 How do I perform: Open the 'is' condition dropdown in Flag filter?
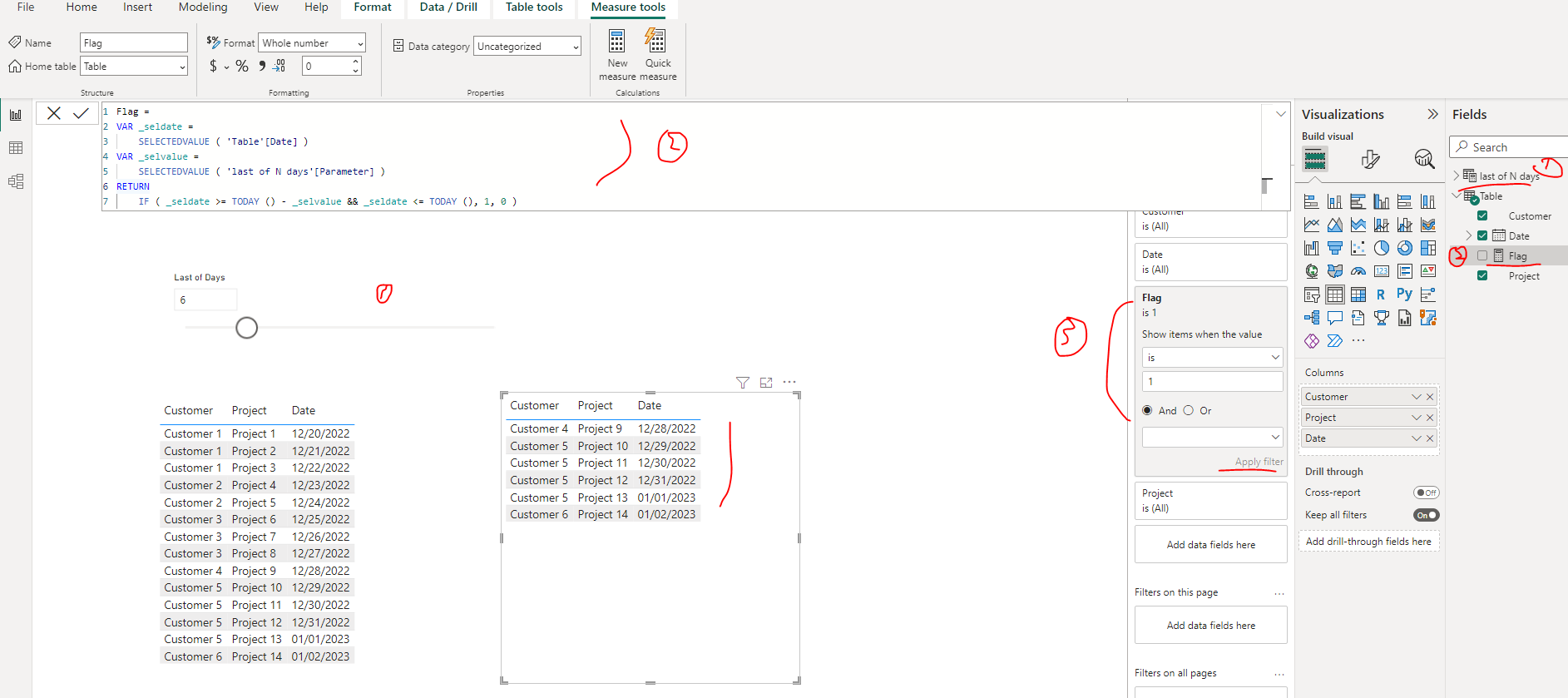1213,358
